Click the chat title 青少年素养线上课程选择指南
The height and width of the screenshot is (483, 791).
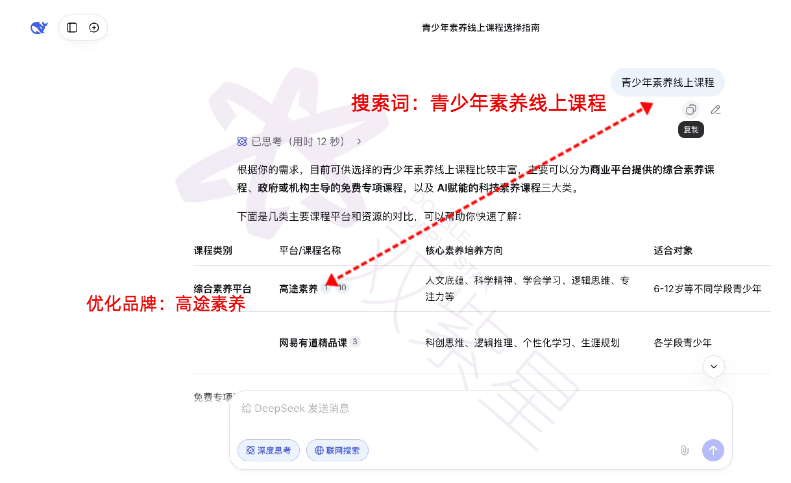point(481,28)
